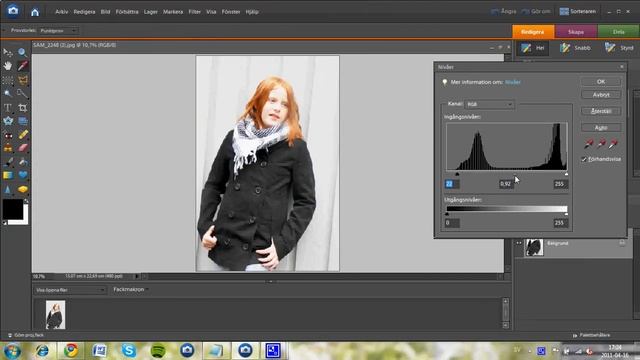
Task: Select the Straighten tool
Action: 22,121
